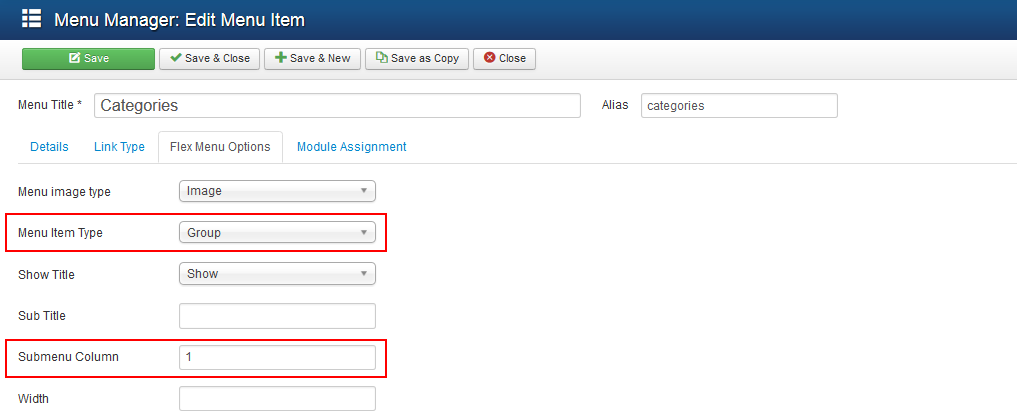
Task: Click the Save & New plus icon
Action: pyautogui.click(x=281, y=58)
